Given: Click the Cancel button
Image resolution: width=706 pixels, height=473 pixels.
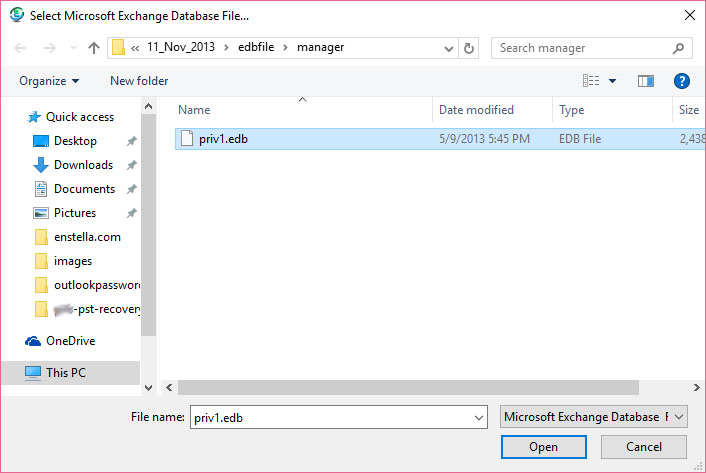Looking at the screenshot, I should coord(644,447).
